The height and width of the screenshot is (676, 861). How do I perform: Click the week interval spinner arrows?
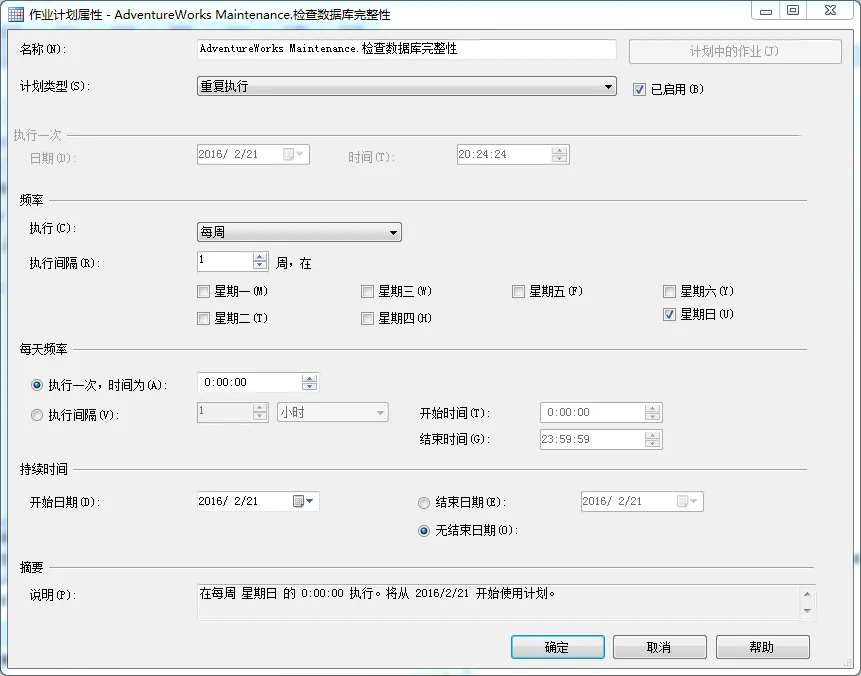click(260, 261)
